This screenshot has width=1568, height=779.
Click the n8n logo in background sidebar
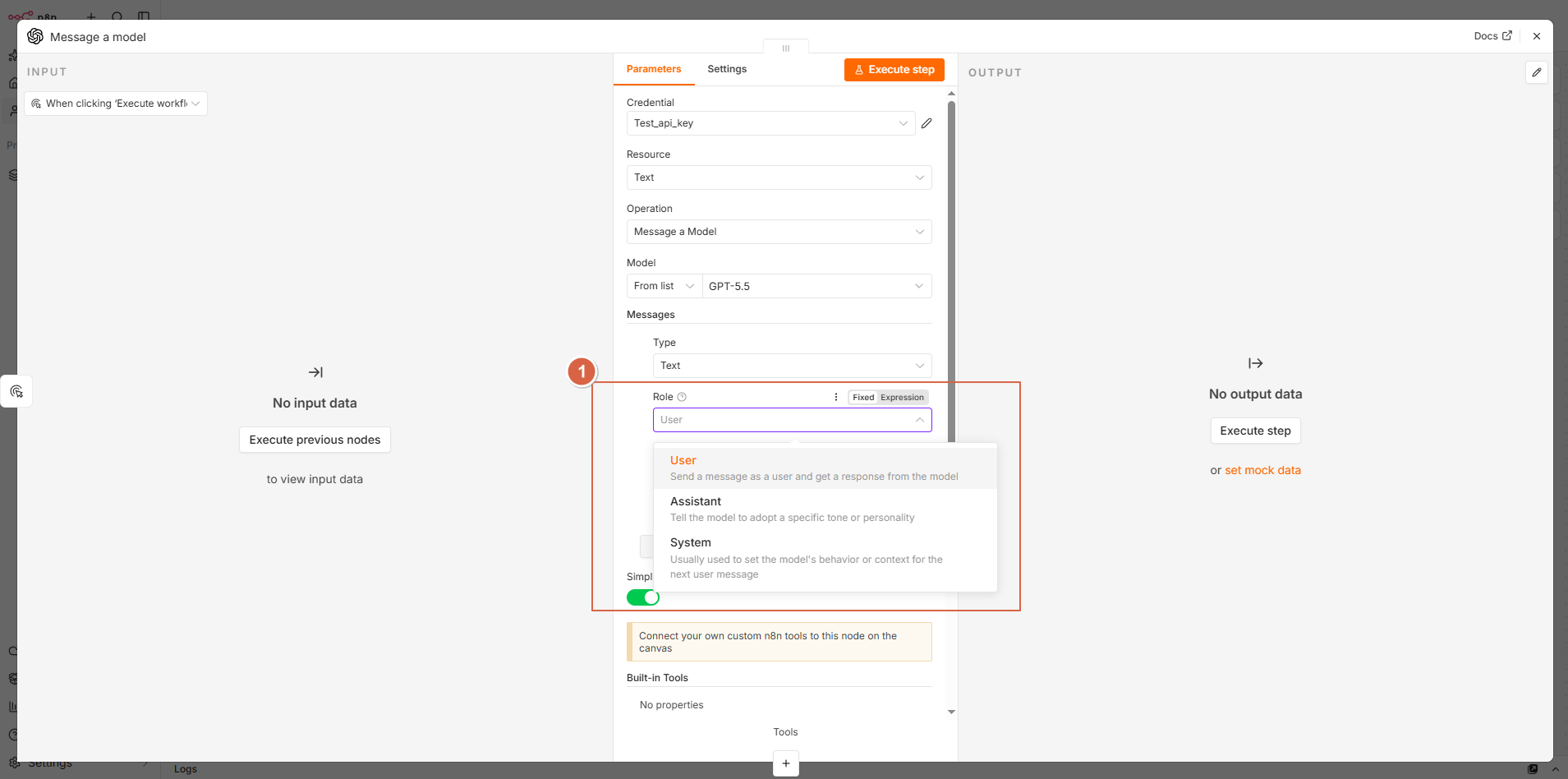[x=33, y=16]
